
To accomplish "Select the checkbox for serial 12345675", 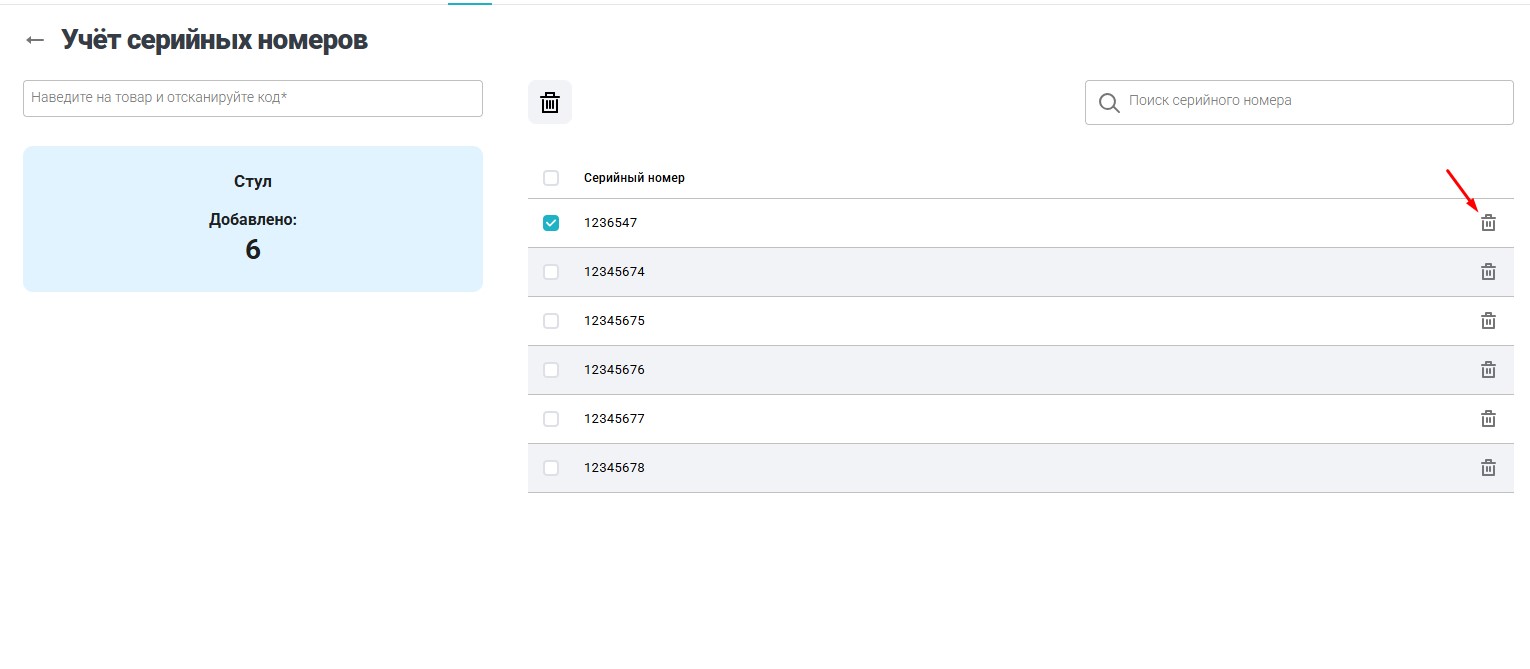I will tap(551, 321).
